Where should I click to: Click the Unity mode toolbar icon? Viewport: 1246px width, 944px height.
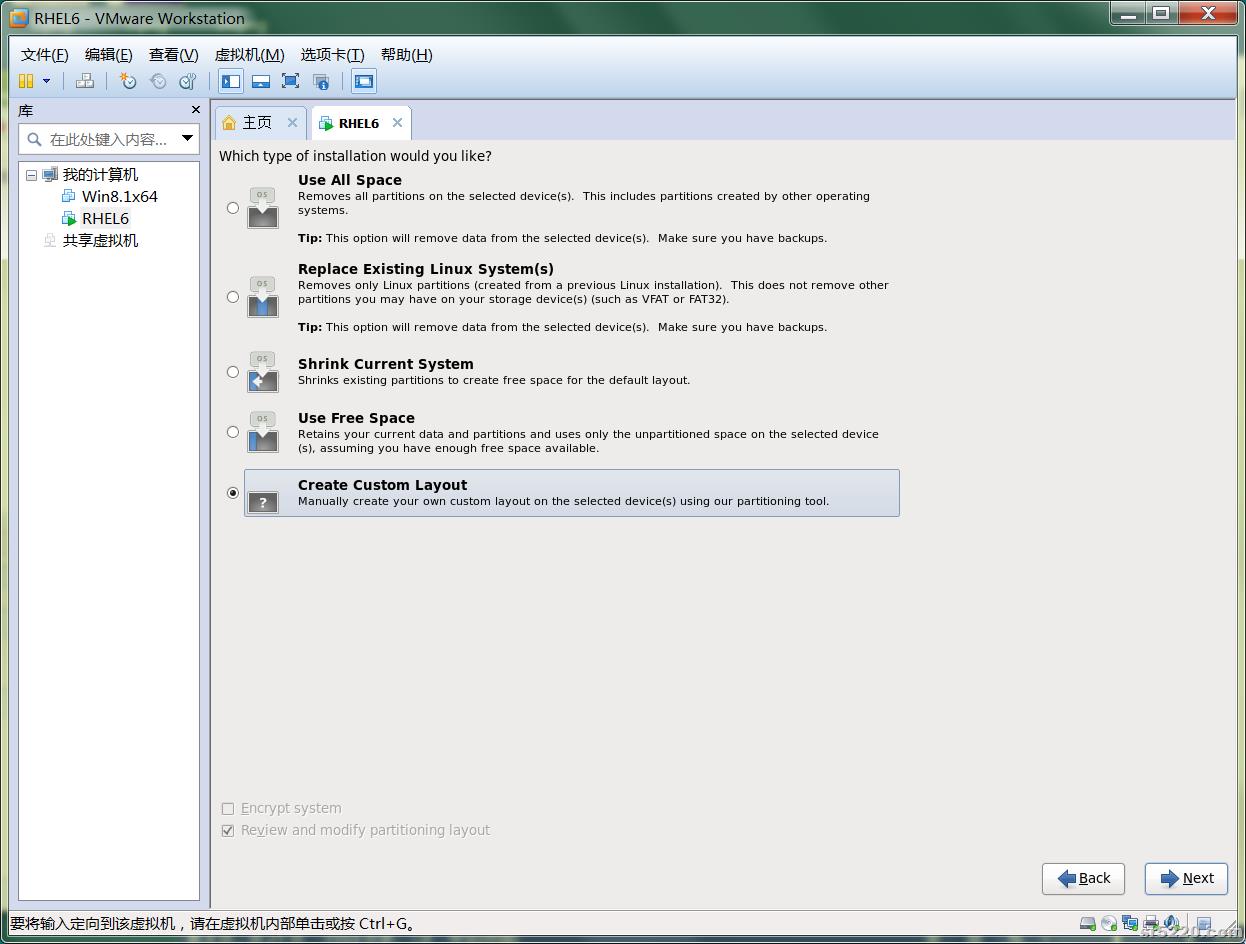click(321, 82)
